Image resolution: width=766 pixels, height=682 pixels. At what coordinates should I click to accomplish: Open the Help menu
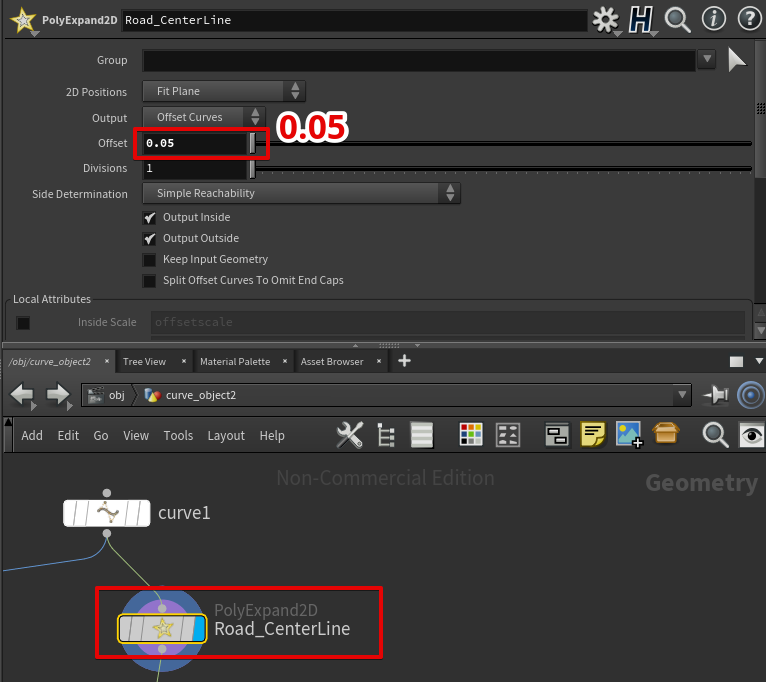click(272, 435)
